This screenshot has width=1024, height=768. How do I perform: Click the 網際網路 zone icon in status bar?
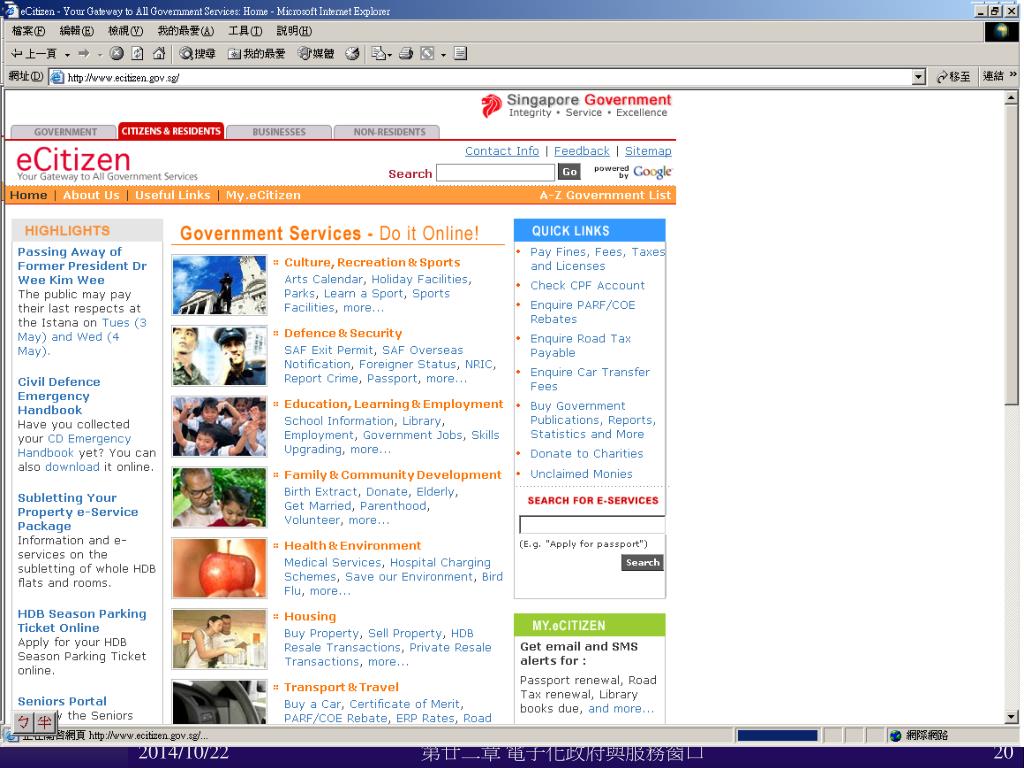(x=895, y=736)
